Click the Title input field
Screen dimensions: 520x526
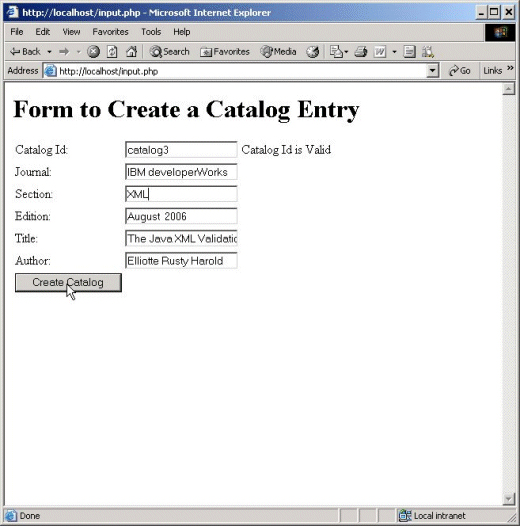[181, 238]
